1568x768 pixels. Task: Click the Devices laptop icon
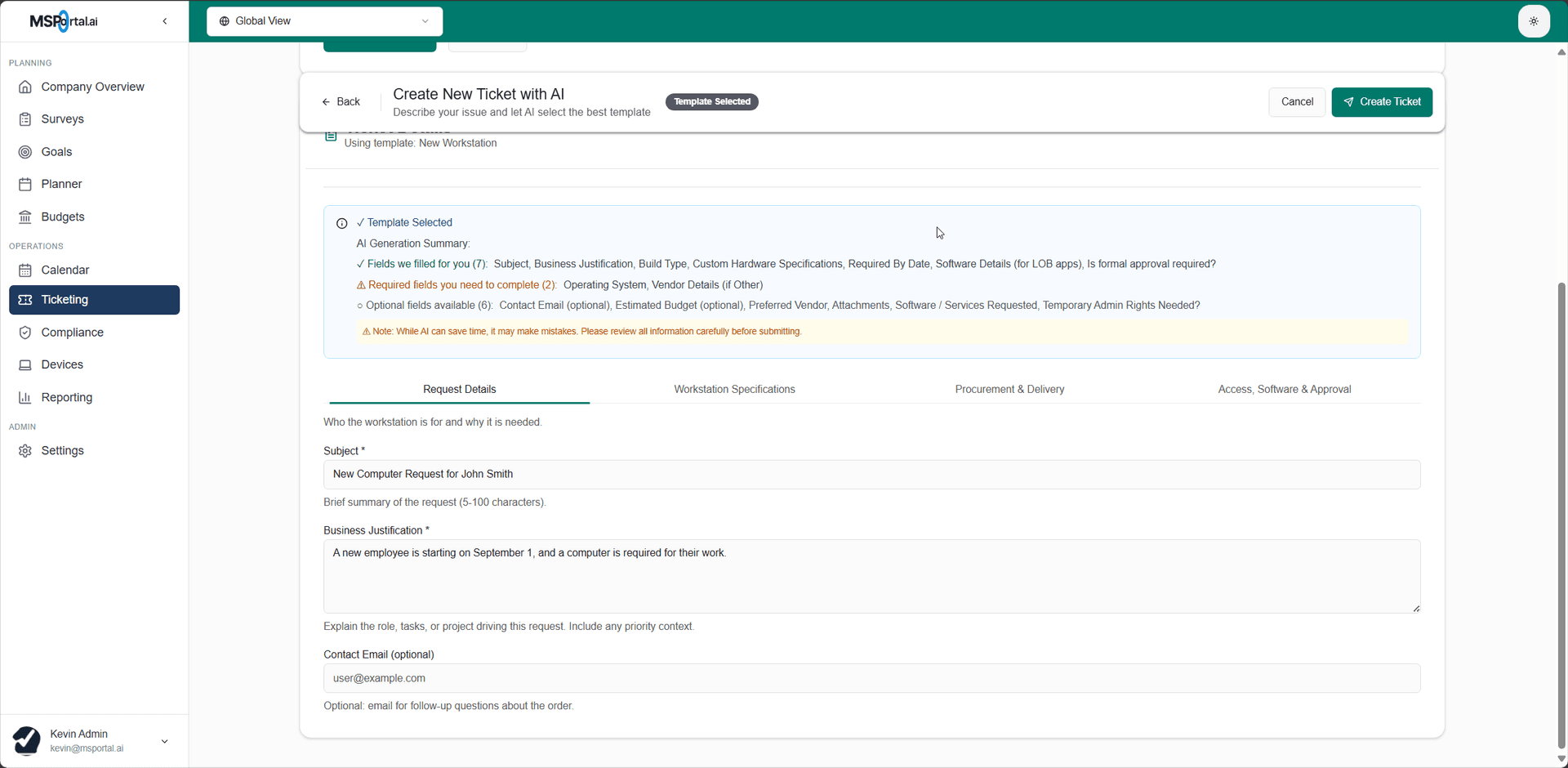[x=25, y=365]
